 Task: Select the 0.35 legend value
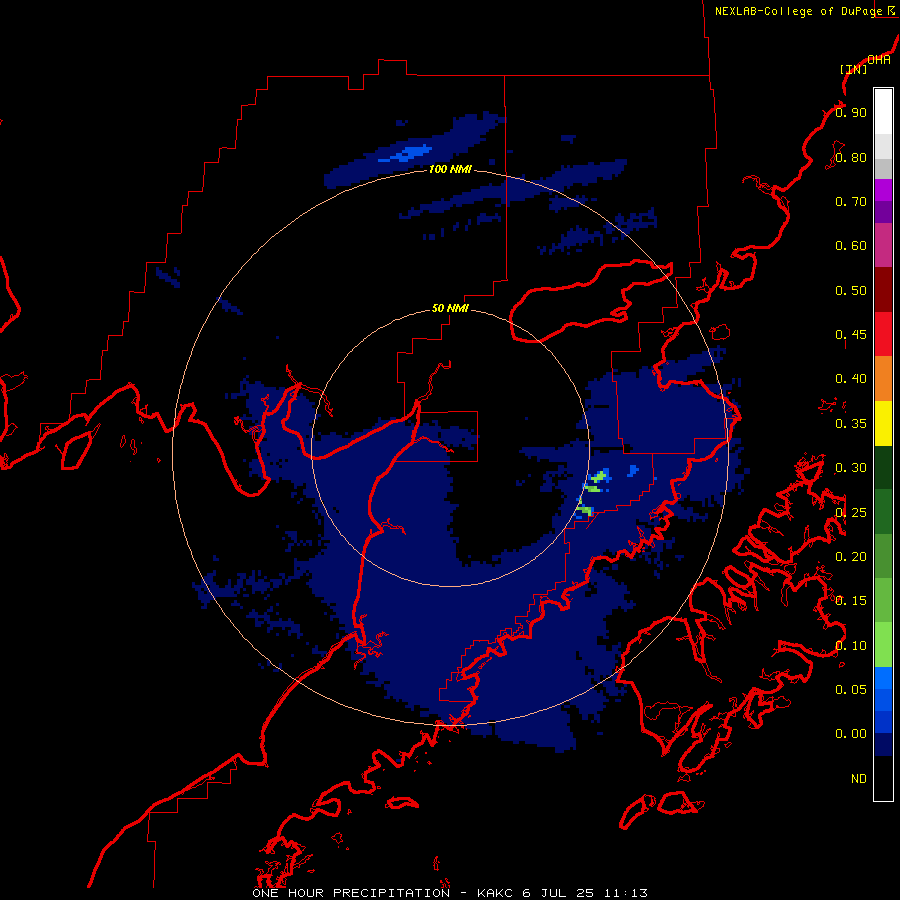tap(851, 424)
